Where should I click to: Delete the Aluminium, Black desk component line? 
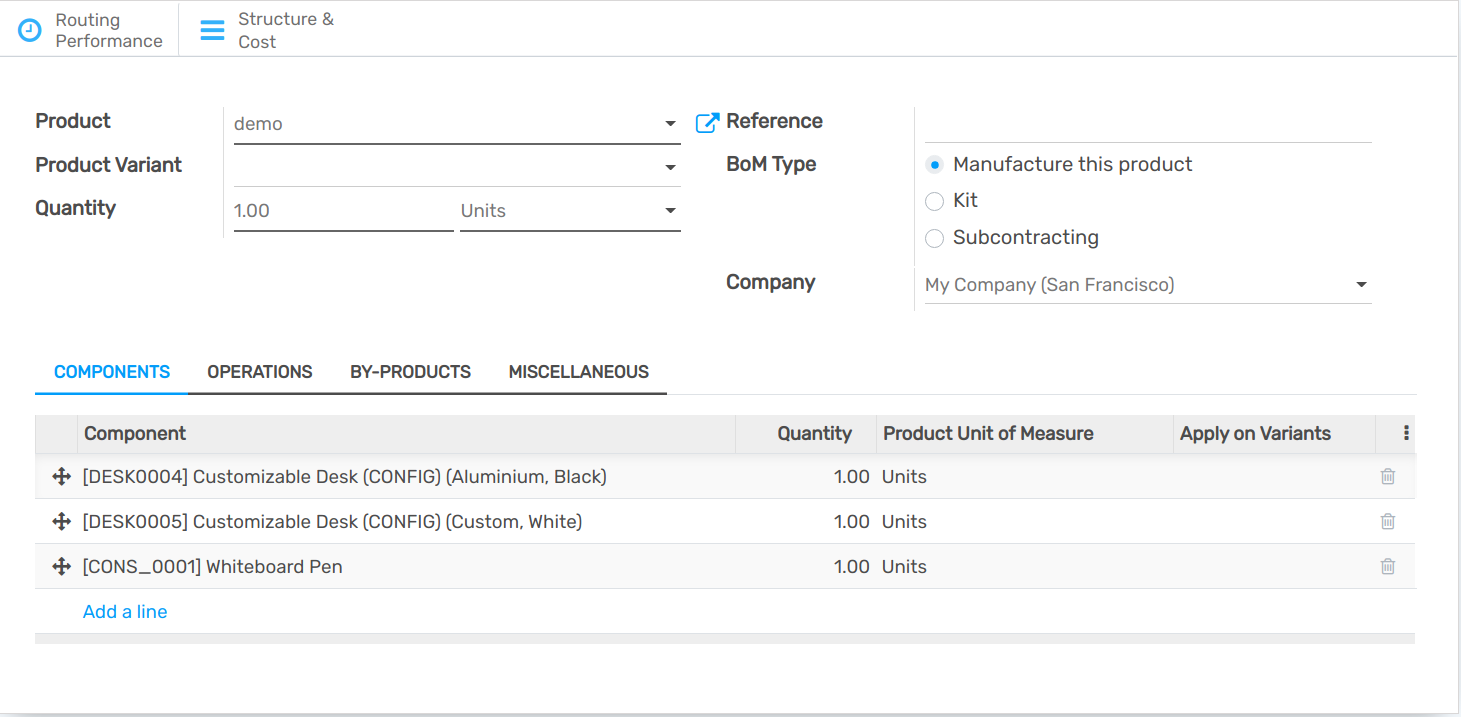(1387, 477)
